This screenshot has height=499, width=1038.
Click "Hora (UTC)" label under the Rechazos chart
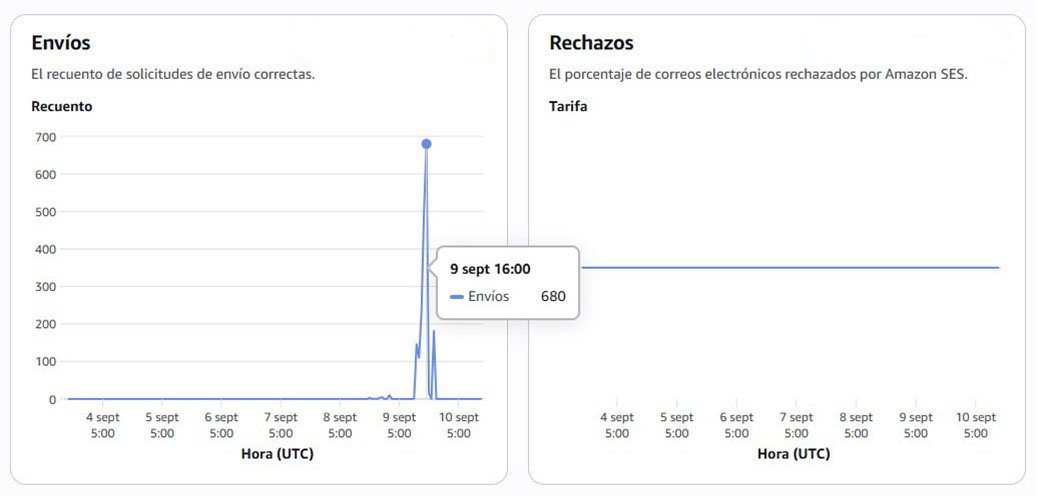tap(794, 453)
